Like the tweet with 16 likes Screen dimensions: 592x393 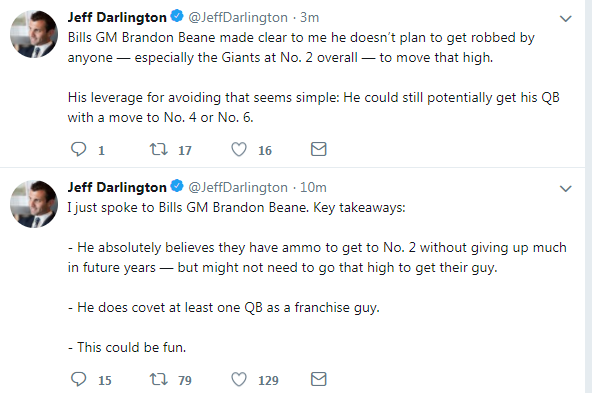(239, 149)
